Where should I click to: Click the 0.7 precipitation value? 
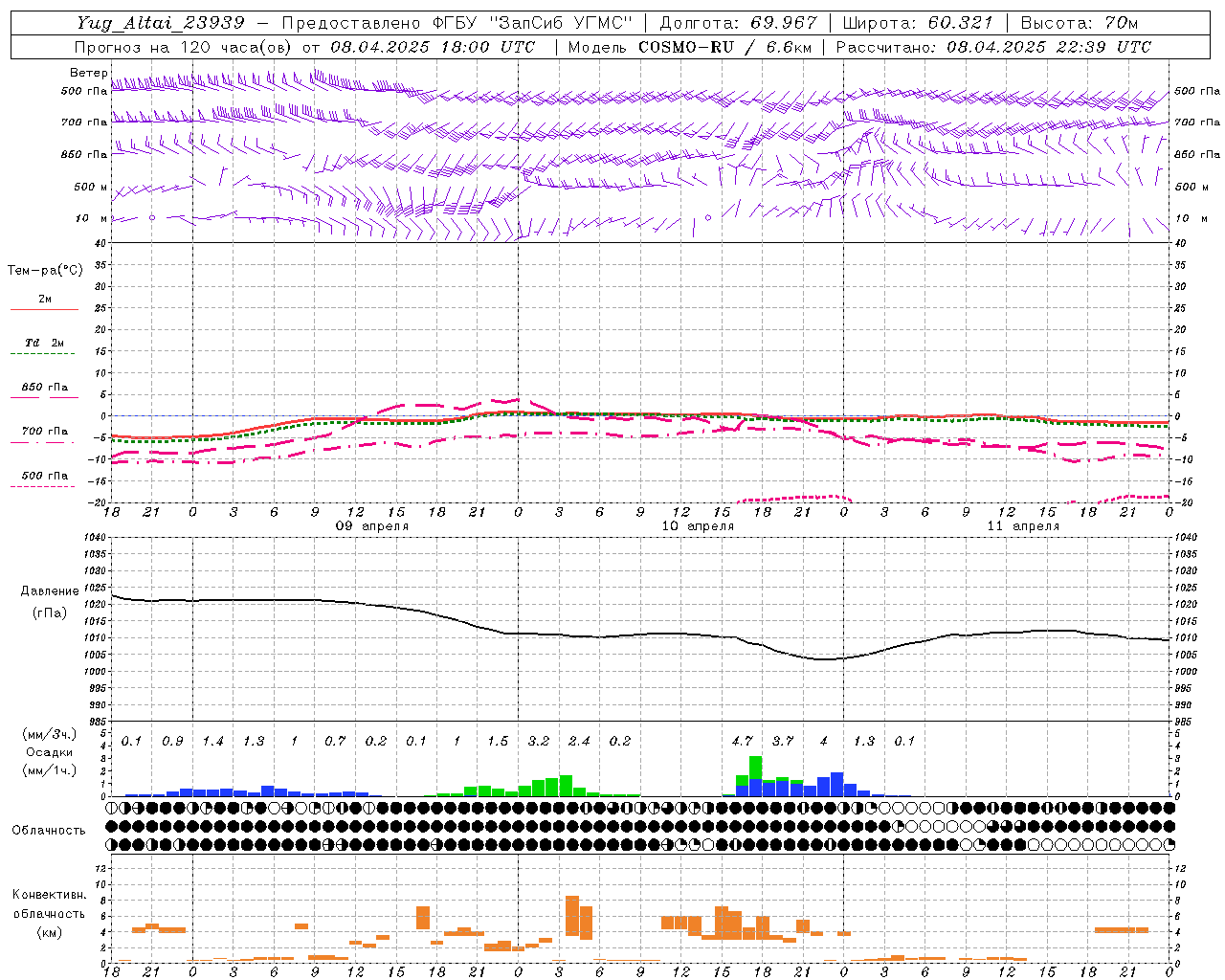pyautogui.click(x=335, y=742)
